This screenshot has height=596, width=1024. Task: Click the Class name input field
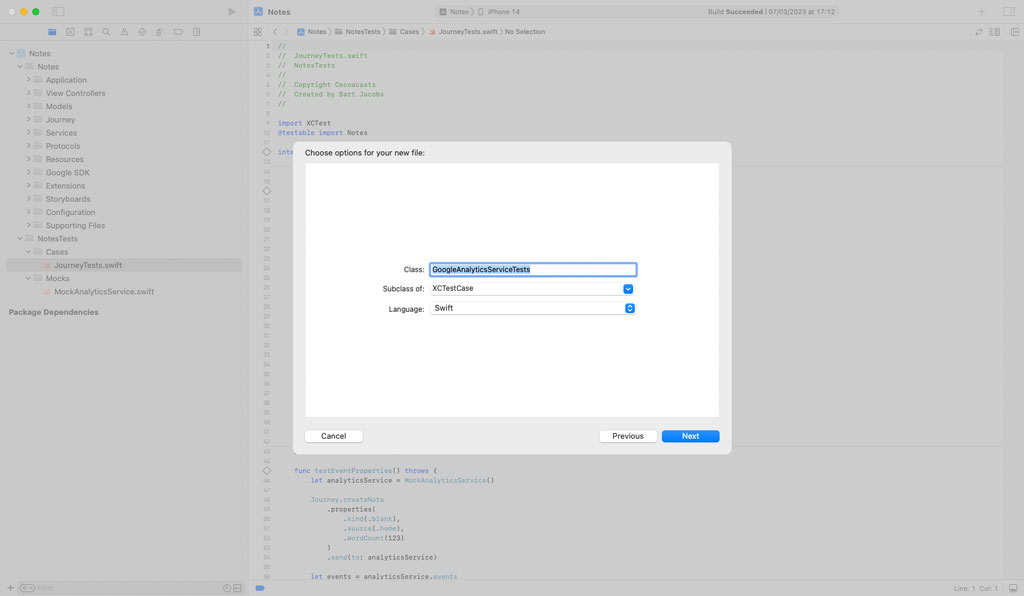click(x=533, y=269)
